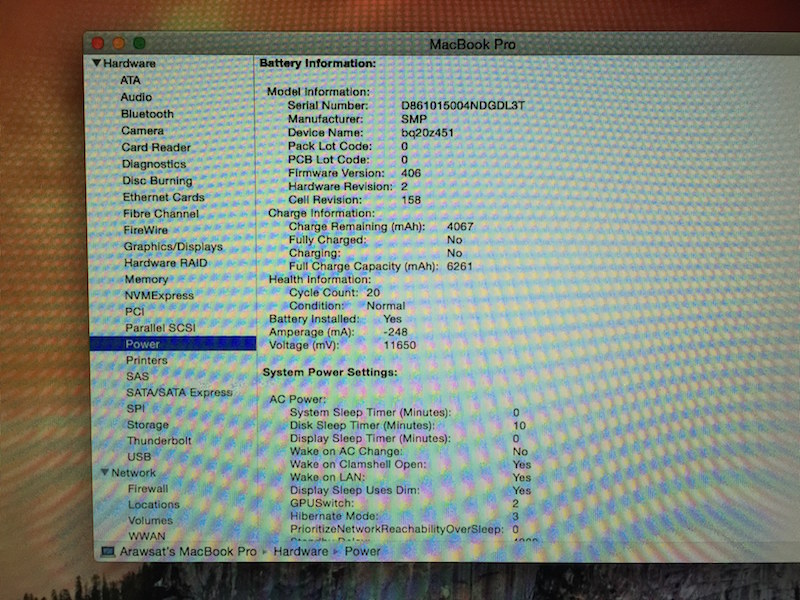
Task: Open SATA/SATA Express entry
Action: point(180,392)
